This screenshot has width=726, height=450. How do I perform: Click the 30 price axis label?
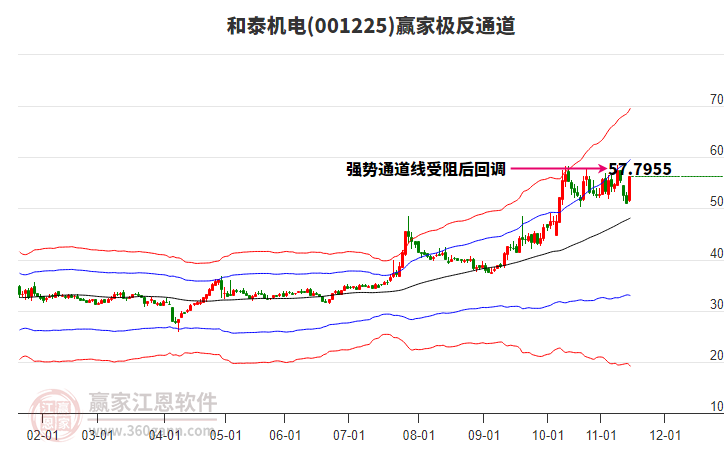click(x=716, y=304)
